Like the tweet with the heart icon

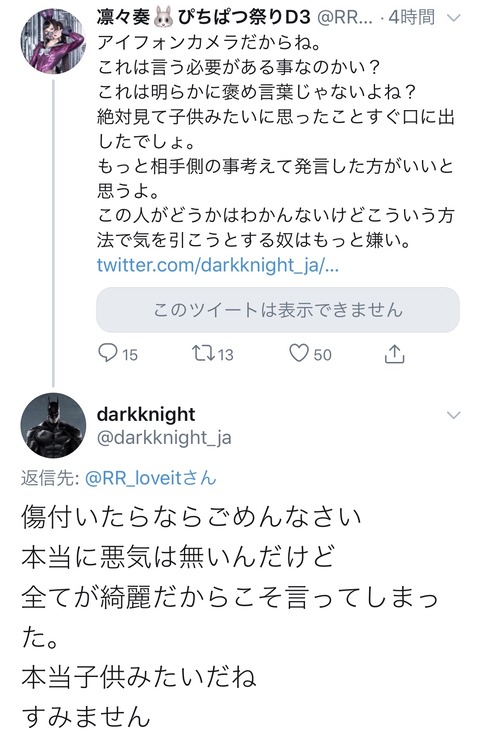click(298, 353)
